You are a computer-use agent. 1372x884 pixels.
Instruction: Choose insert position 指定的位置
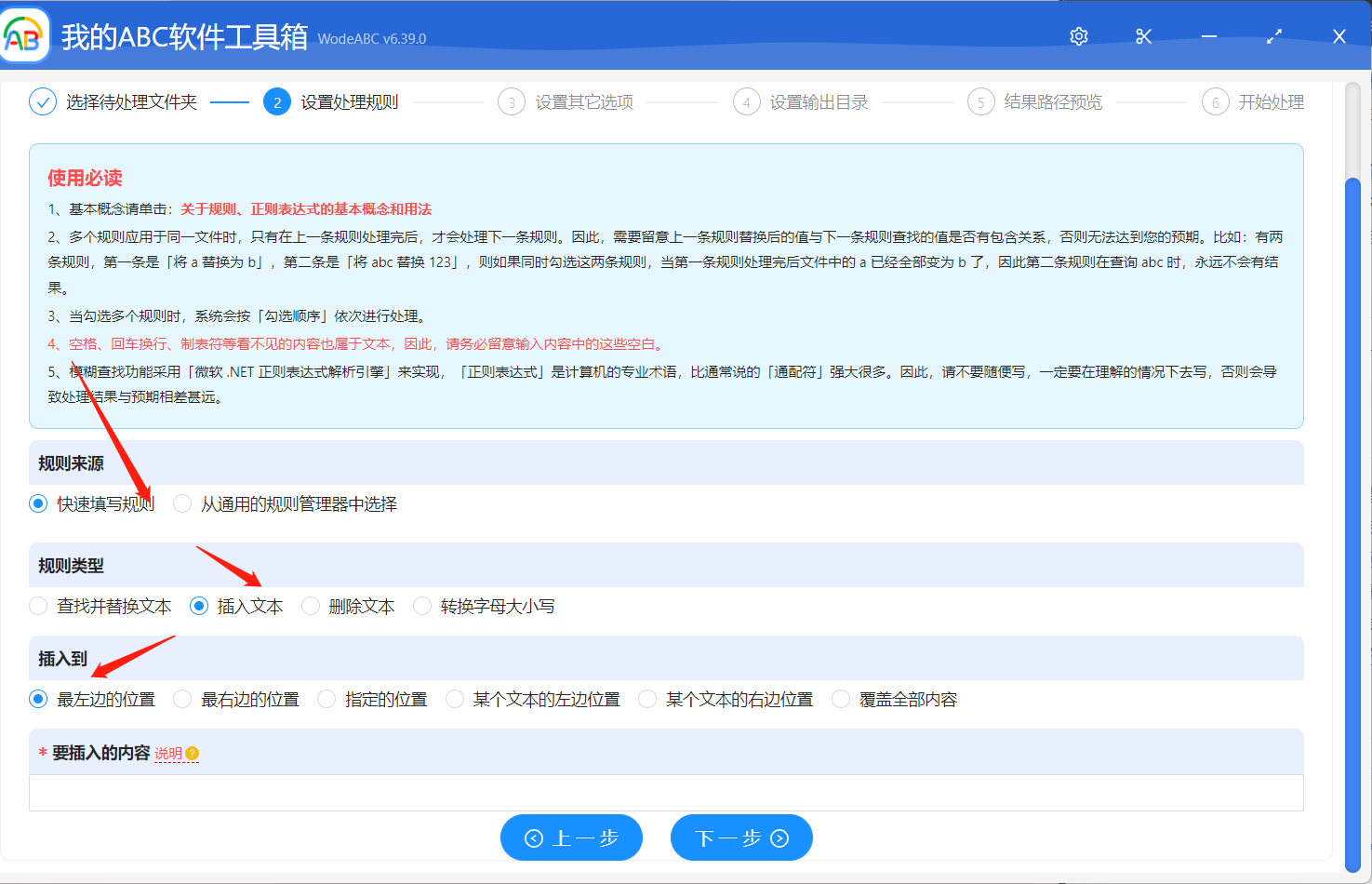click(326, 699)
